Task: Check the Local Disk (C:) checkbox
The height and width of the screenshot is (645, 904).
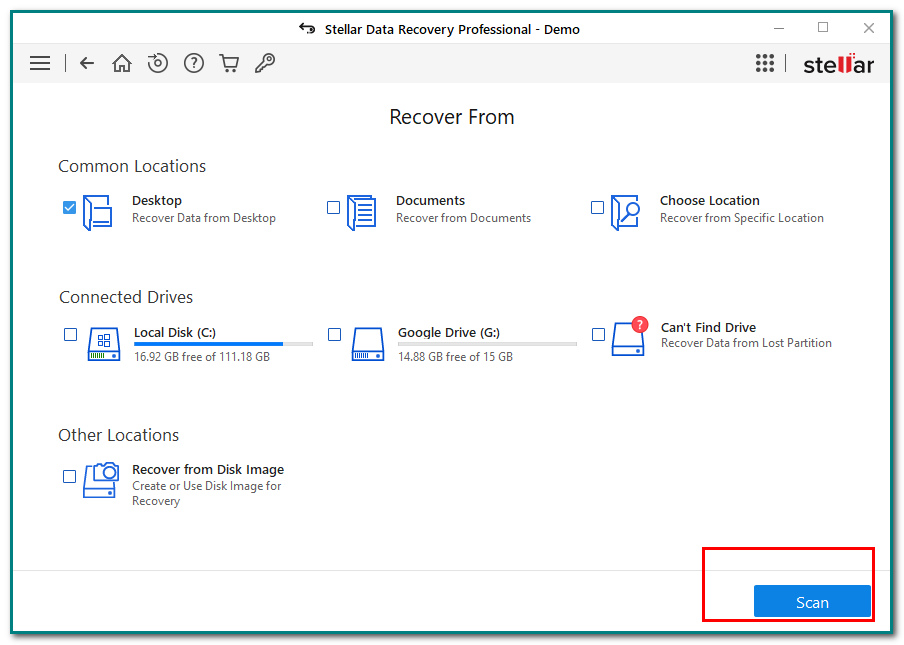Action: click(x=70, y=334)
